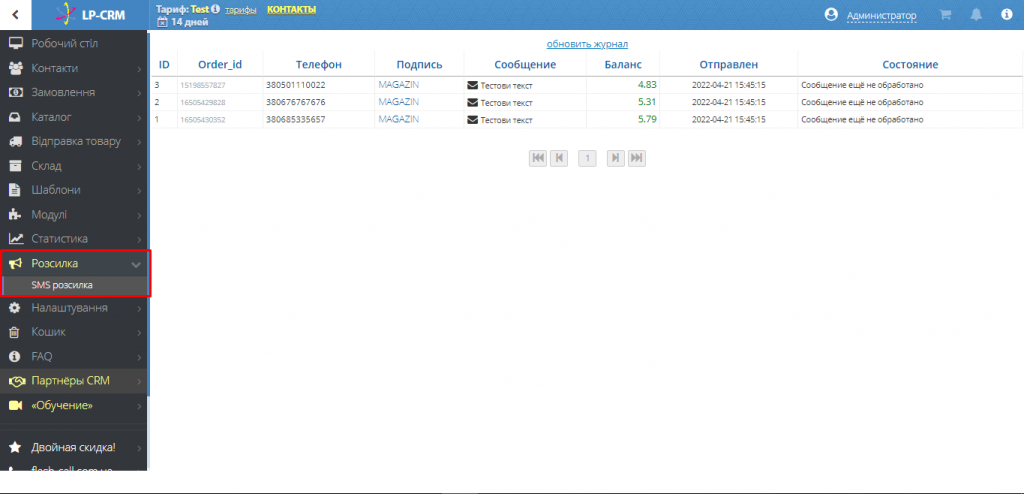1024x494 pixels.
Task: Expand the Відправка товару chevron
Action: (139, 142)
